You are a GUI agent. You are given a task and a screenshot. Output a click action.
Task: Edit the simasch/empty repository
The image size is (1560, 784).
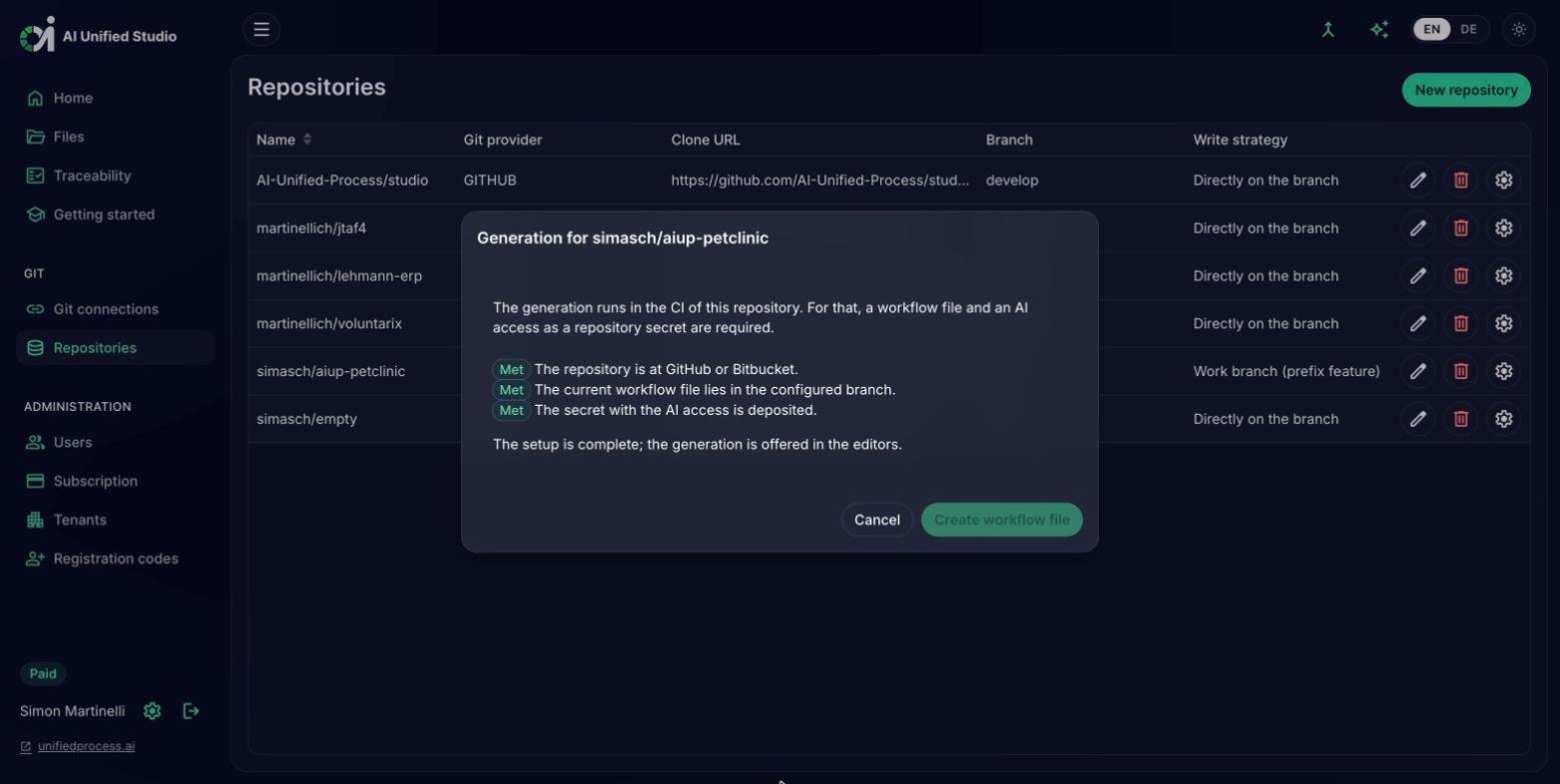(x=1417, y=419)
